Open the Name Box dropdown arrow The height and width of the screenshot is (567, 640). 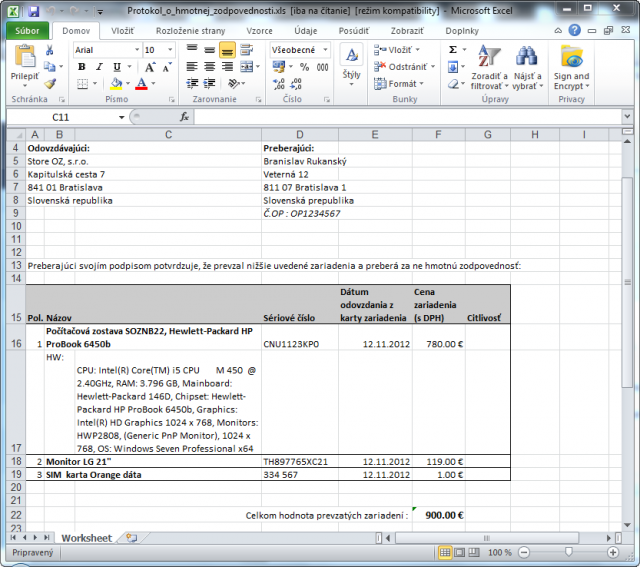121,117
